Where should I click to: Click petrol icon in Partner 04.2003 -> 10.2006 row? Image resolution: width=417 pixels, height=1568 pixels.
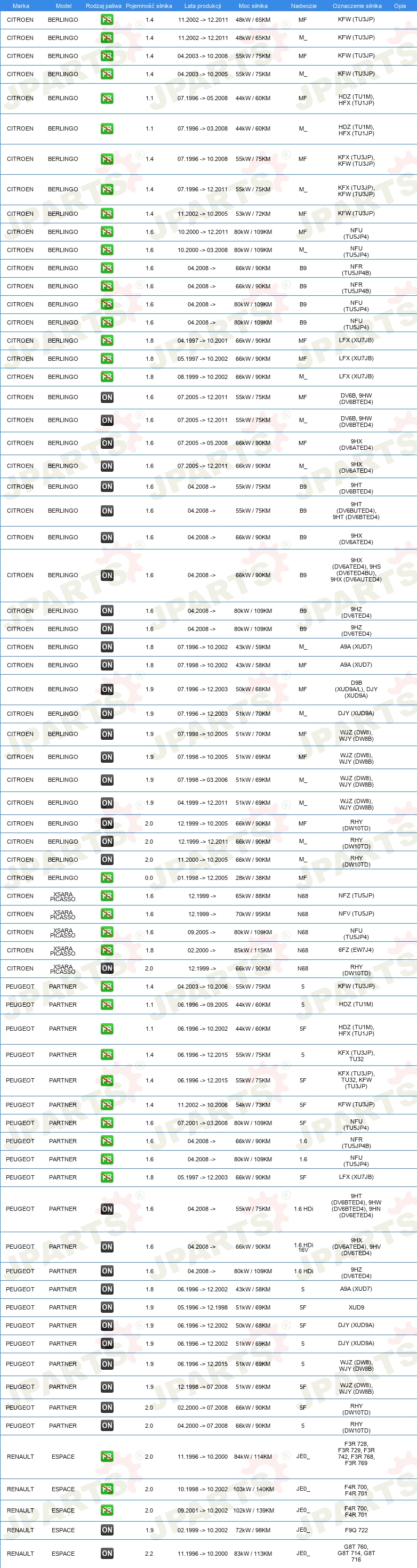click(x=107, y=987)
